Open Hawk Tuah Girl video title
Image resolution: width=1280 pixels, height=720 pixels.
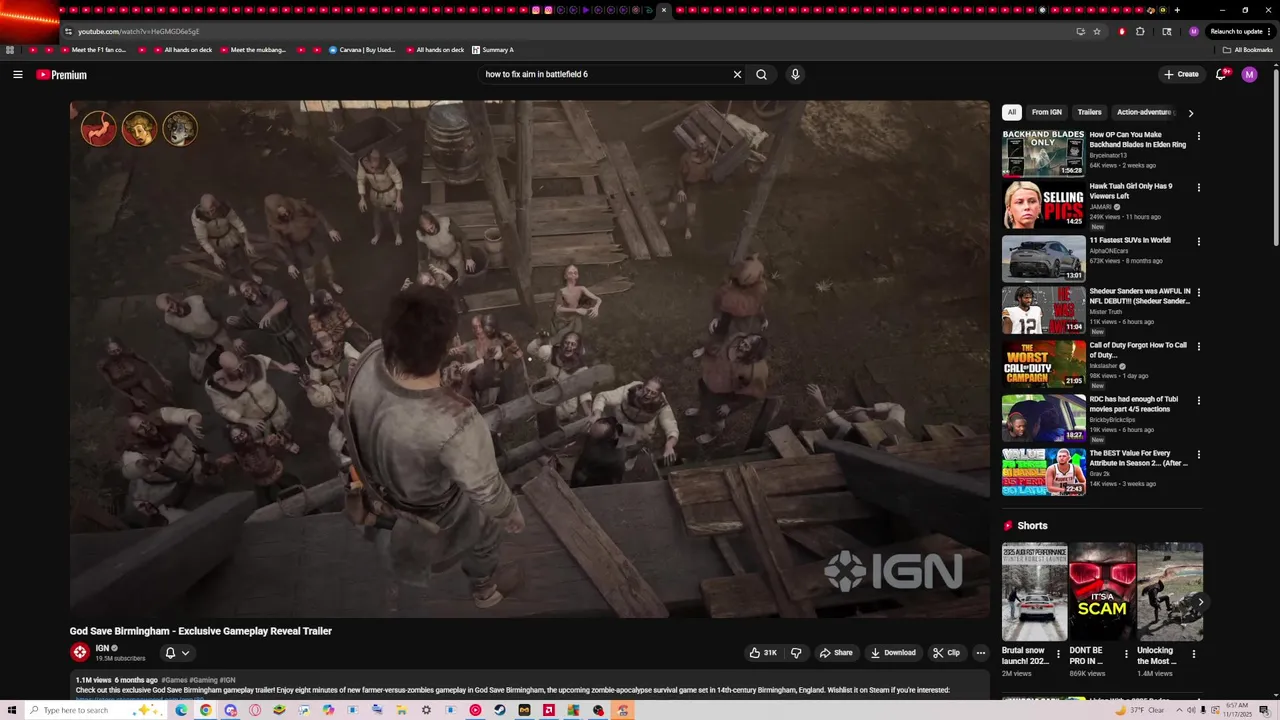[x=1130, y=191]
